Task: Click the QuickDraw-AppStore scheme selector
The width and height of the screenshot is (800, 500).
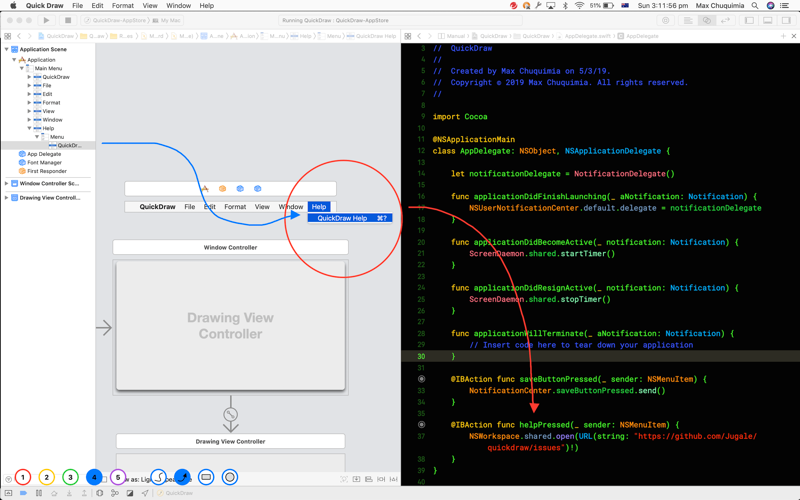Action: [115, 20]
